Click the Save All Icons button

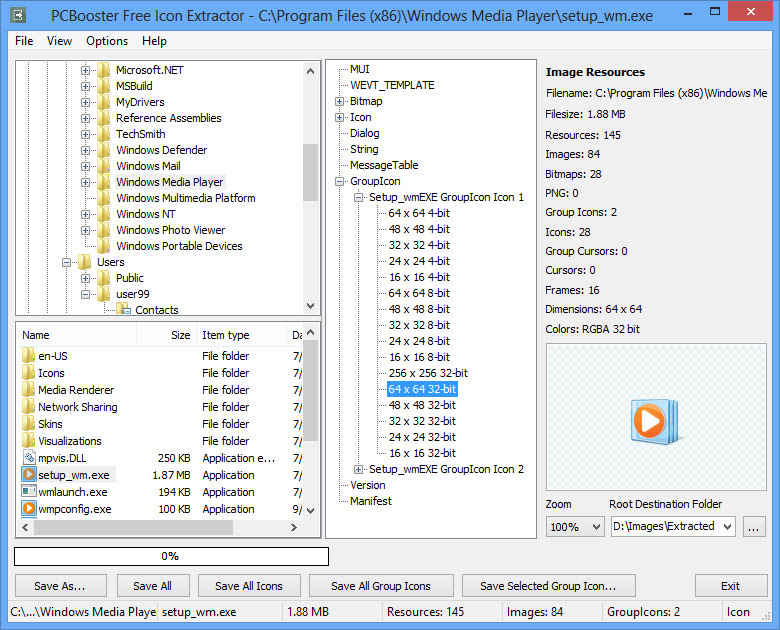click(x=249, y=586)
